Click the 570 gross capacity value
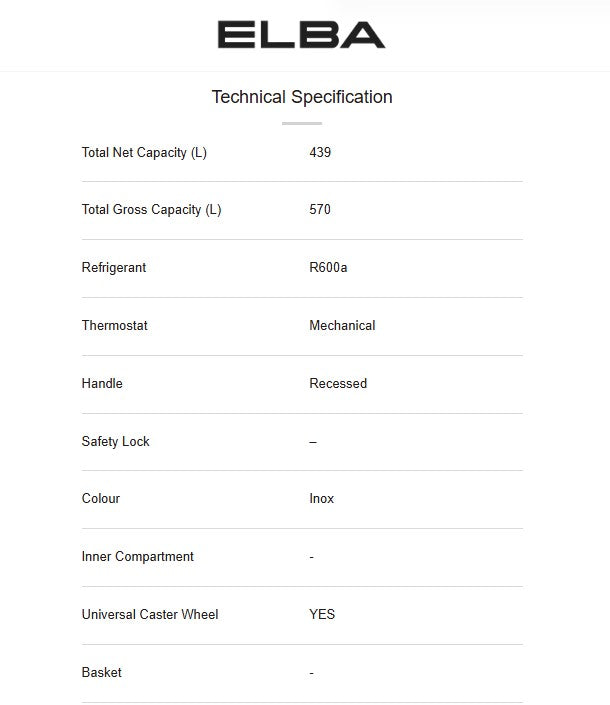 [x=320, y=210]
